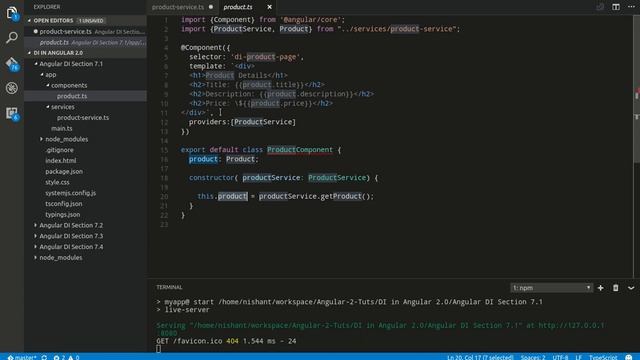Collapse the terminal panel with chevron
The height and width of the screenshot is (360, 640).
pyautogui.click(x=631, y=288)
